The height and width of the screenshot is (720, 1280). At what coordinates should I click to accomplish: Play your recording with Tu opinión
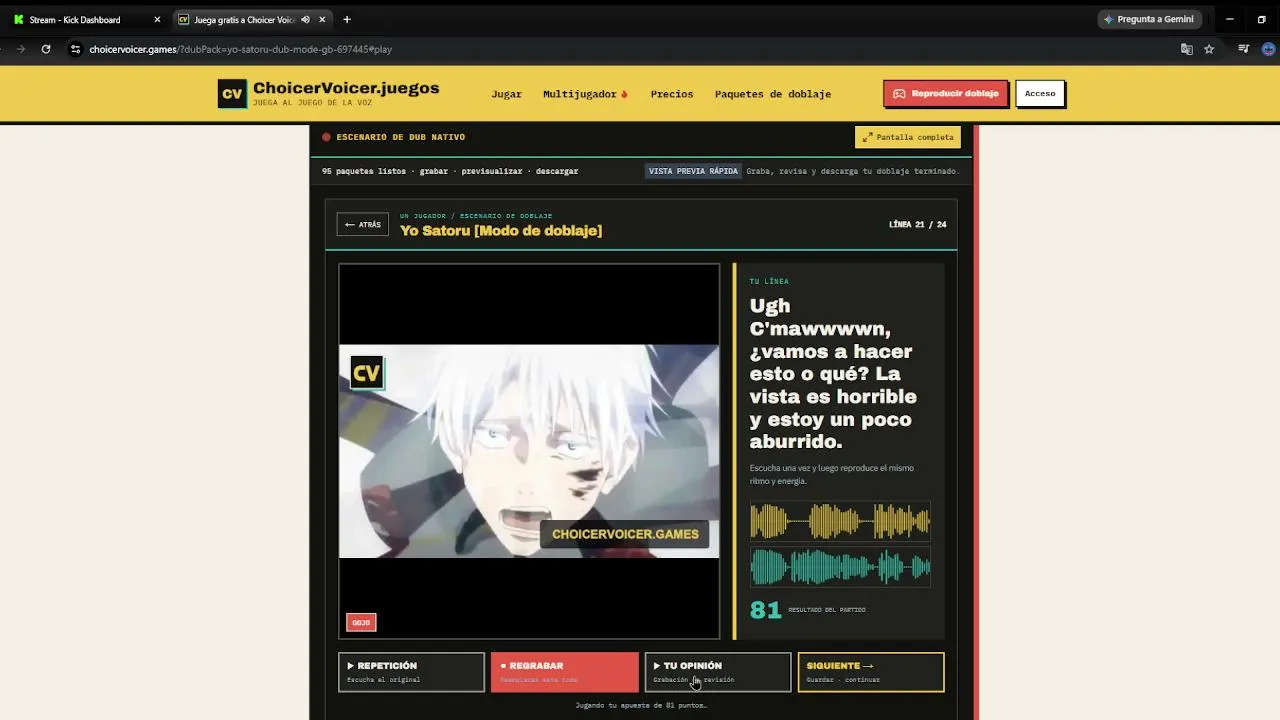[718, 672]
